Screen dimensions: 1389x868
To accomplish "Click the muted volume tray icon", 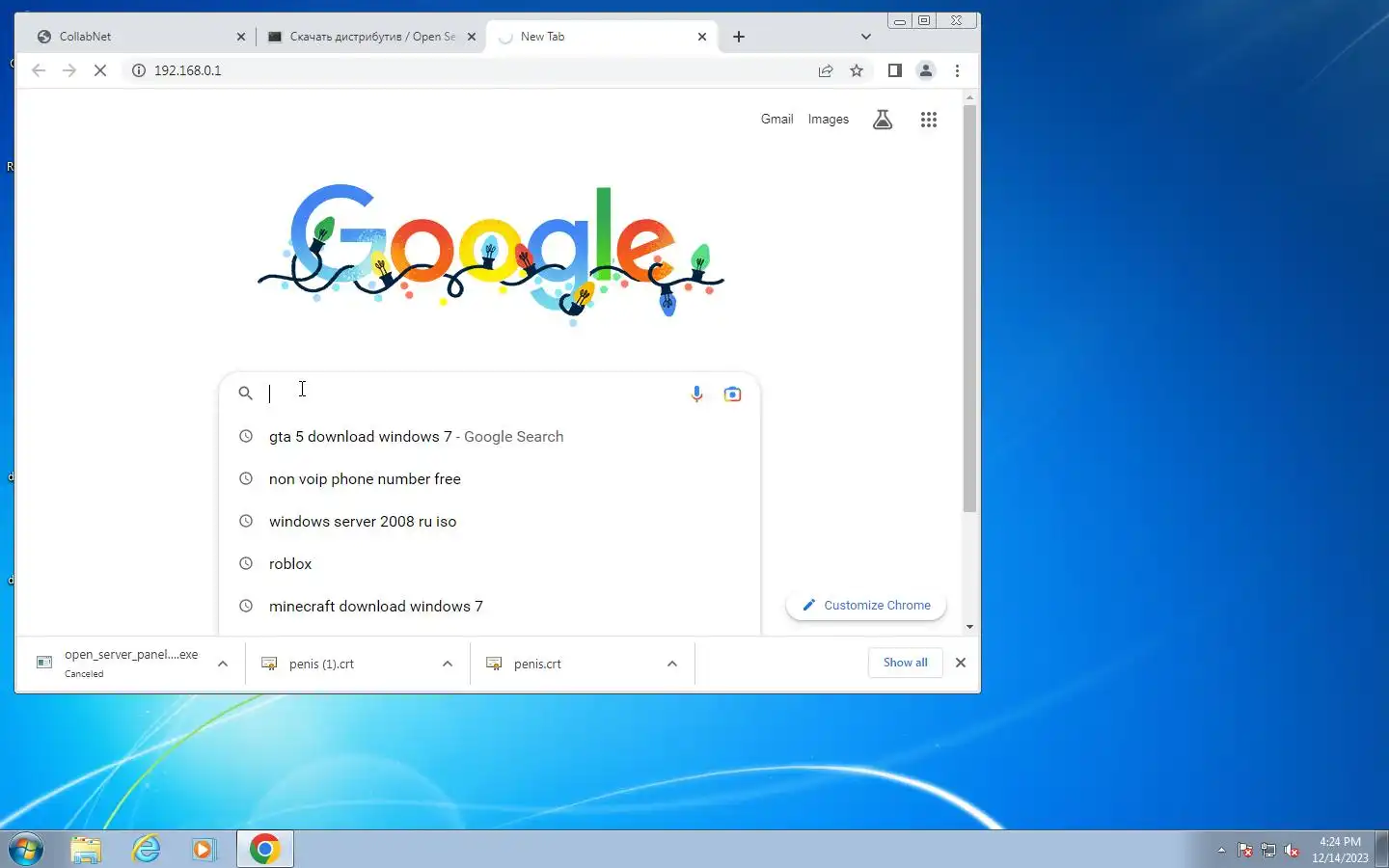I will click(x=1292, y=851).
